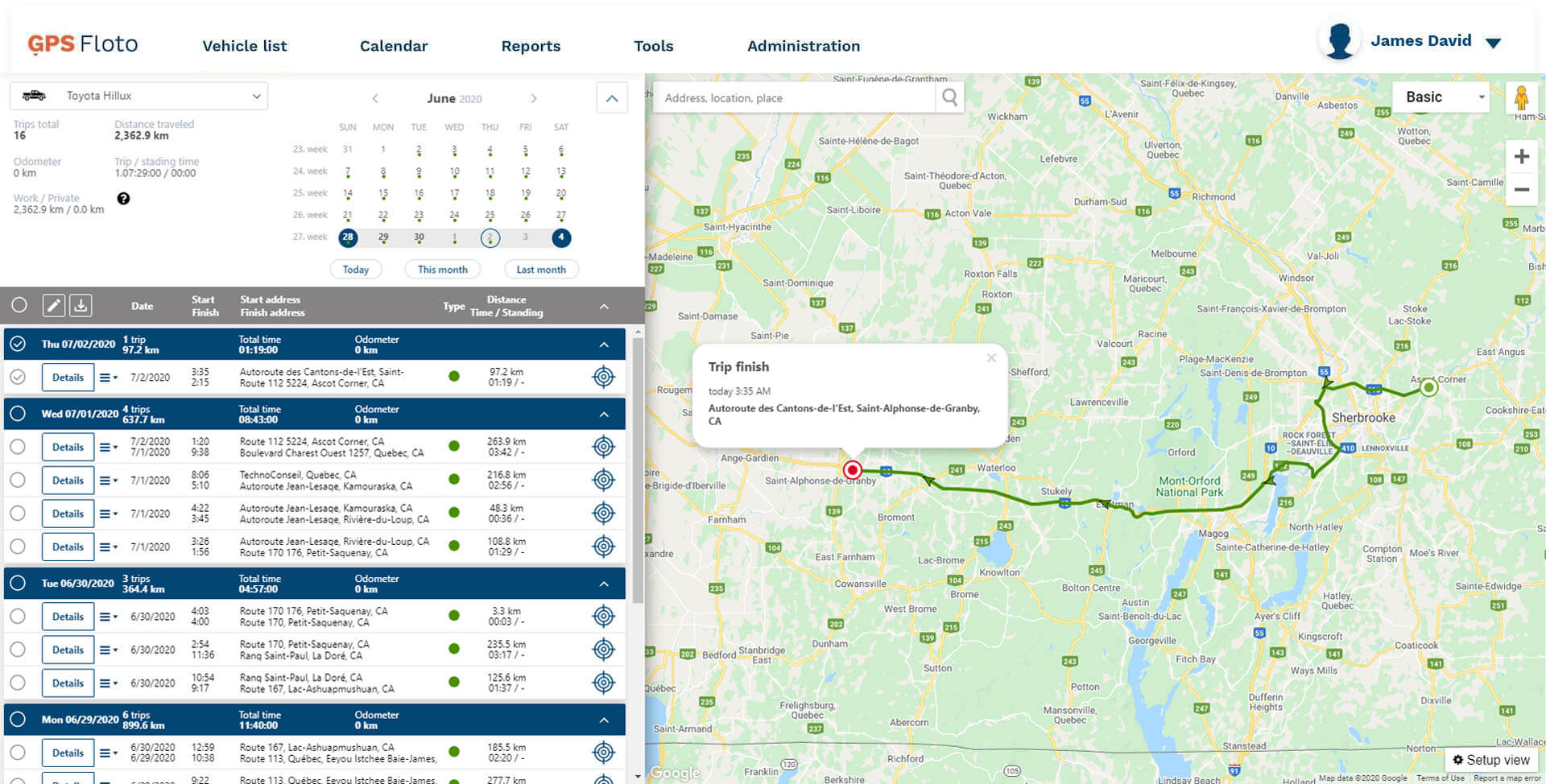Collapse the Tue 06/30/2020 trip group
1546x784 pixels.
coord(604,584)
